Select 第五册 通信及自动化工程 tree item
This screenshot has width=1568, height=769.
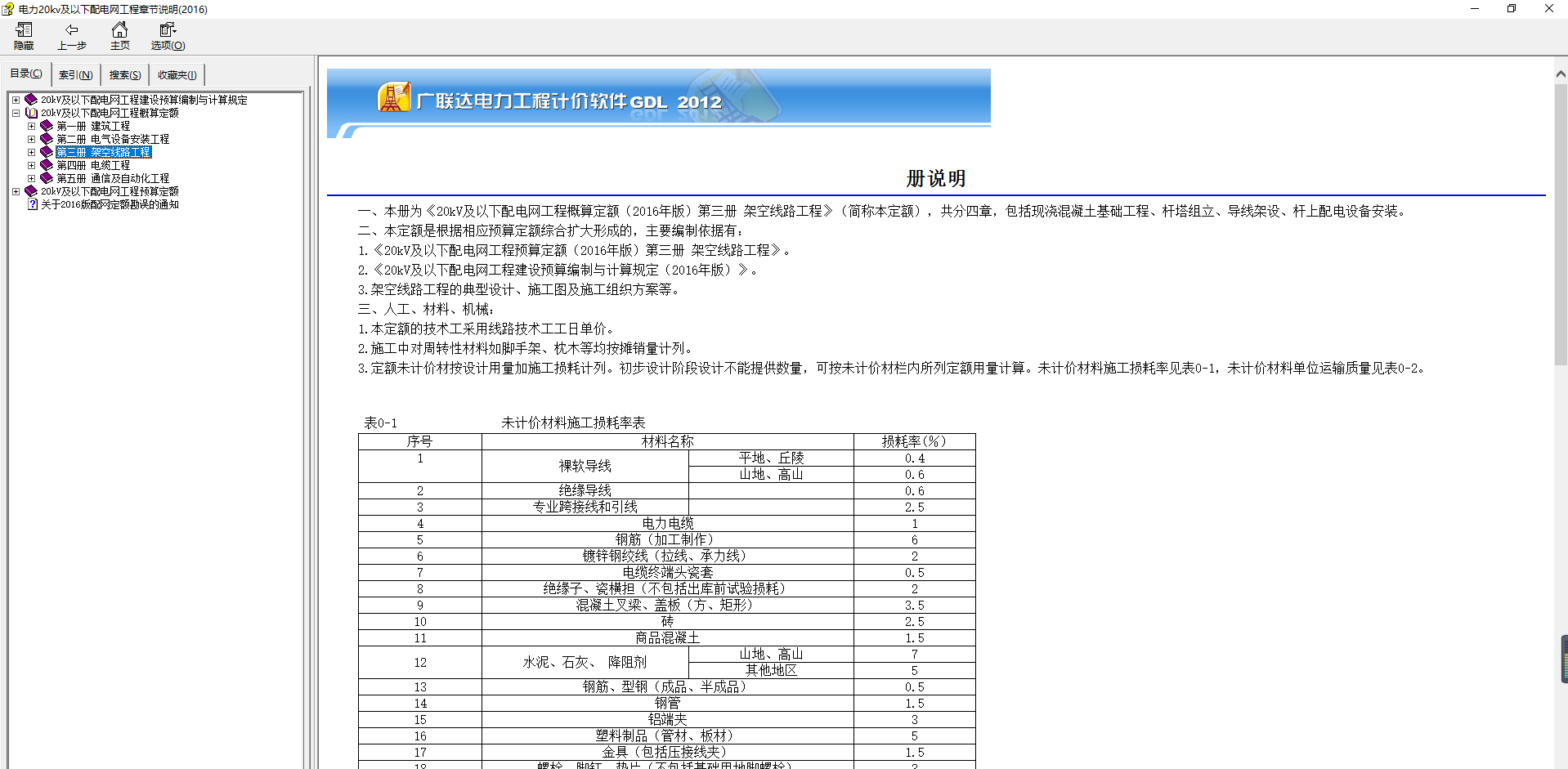[x=113, y=178]
